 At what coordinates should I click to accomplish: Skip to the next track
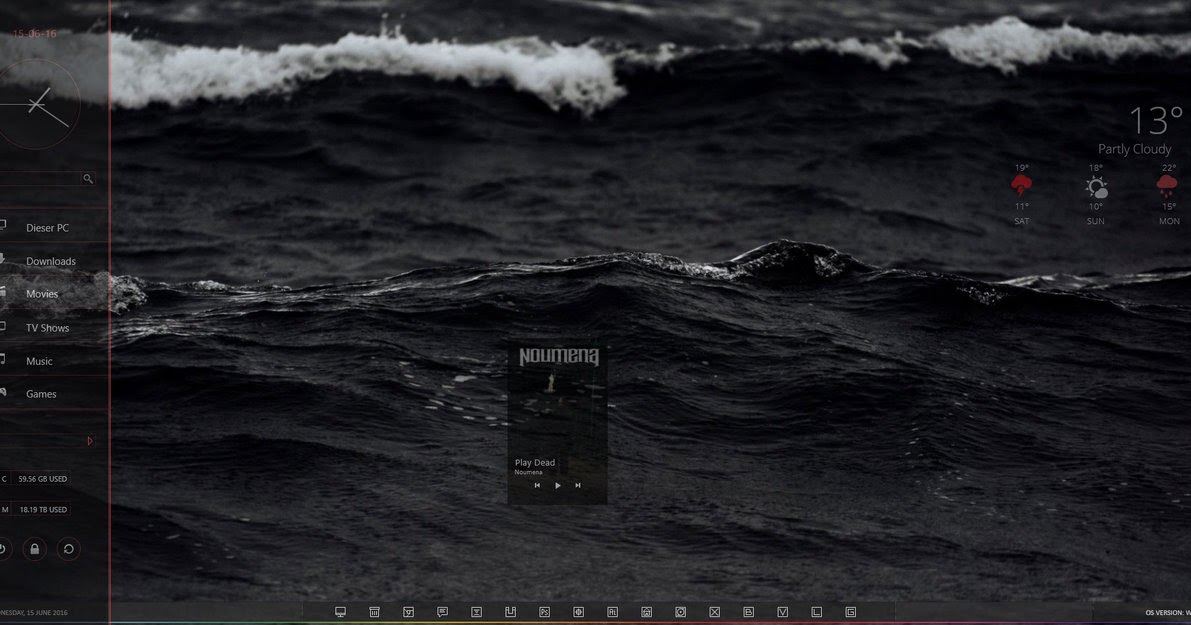[x=578, y=485]
